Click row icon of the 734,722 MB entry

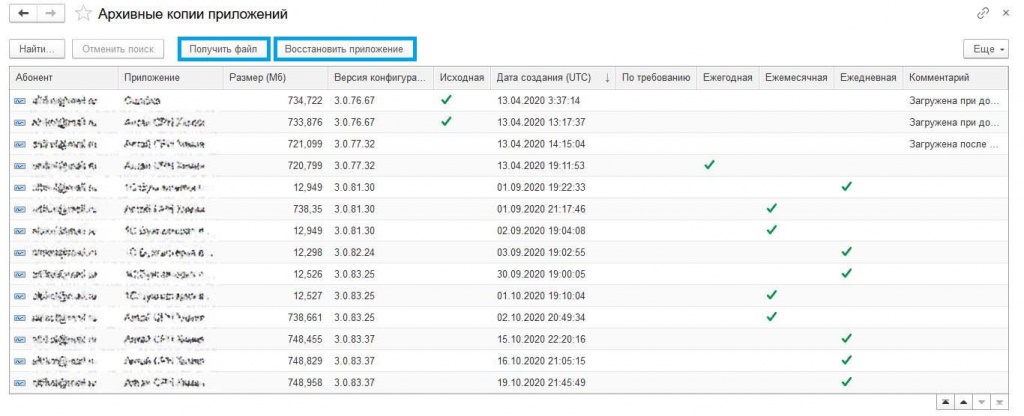[x=20, y=101]
